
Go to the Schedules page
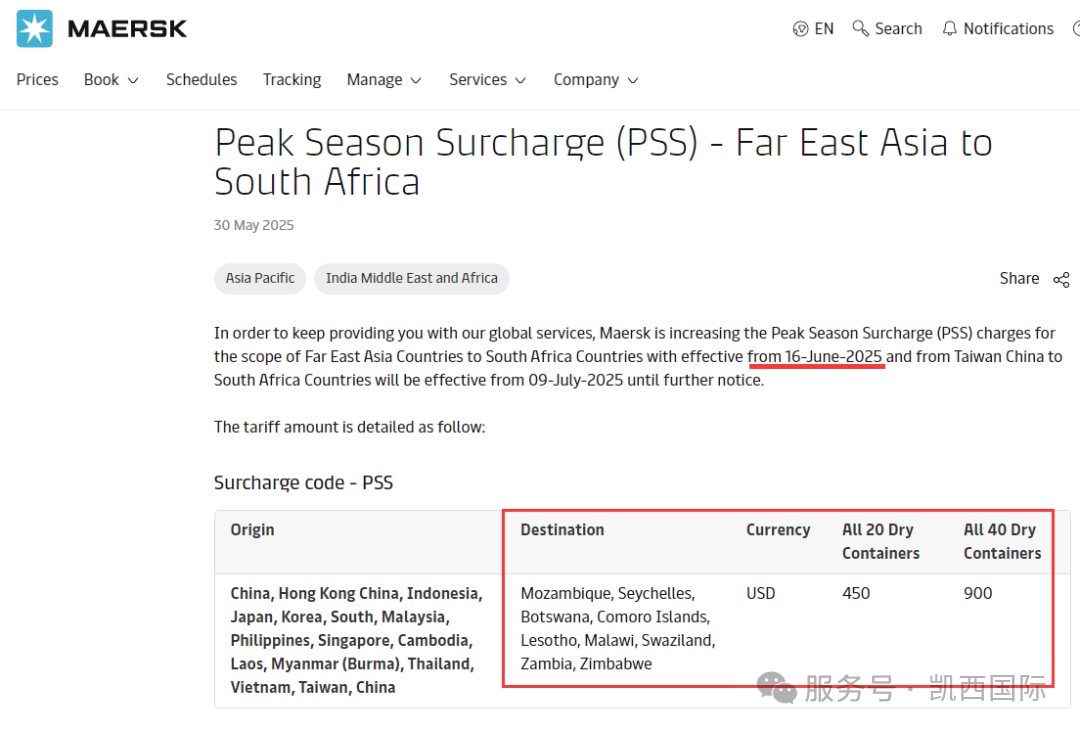point(201,80)
